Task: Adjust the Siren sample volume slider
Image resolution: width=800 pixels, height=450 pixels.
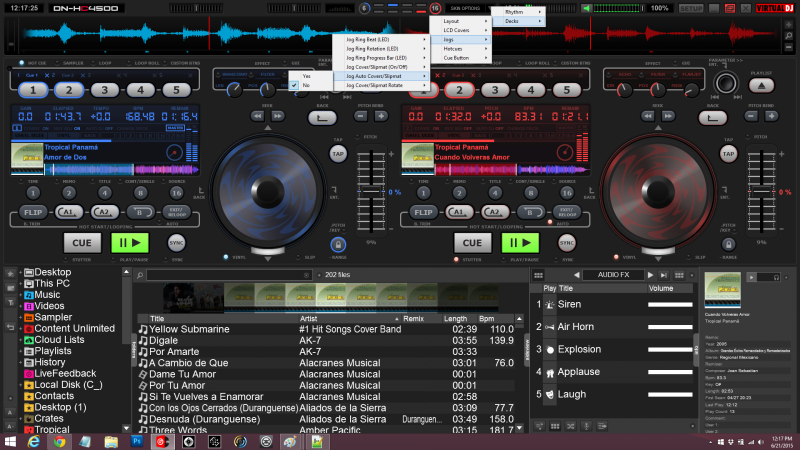Action: click(670, 305)
